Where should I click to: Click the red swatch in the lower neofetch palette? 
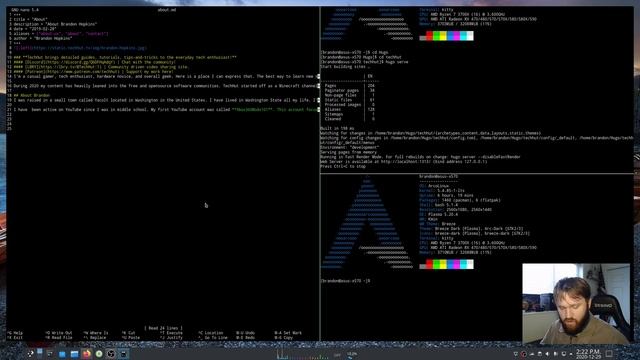[429, 264]
